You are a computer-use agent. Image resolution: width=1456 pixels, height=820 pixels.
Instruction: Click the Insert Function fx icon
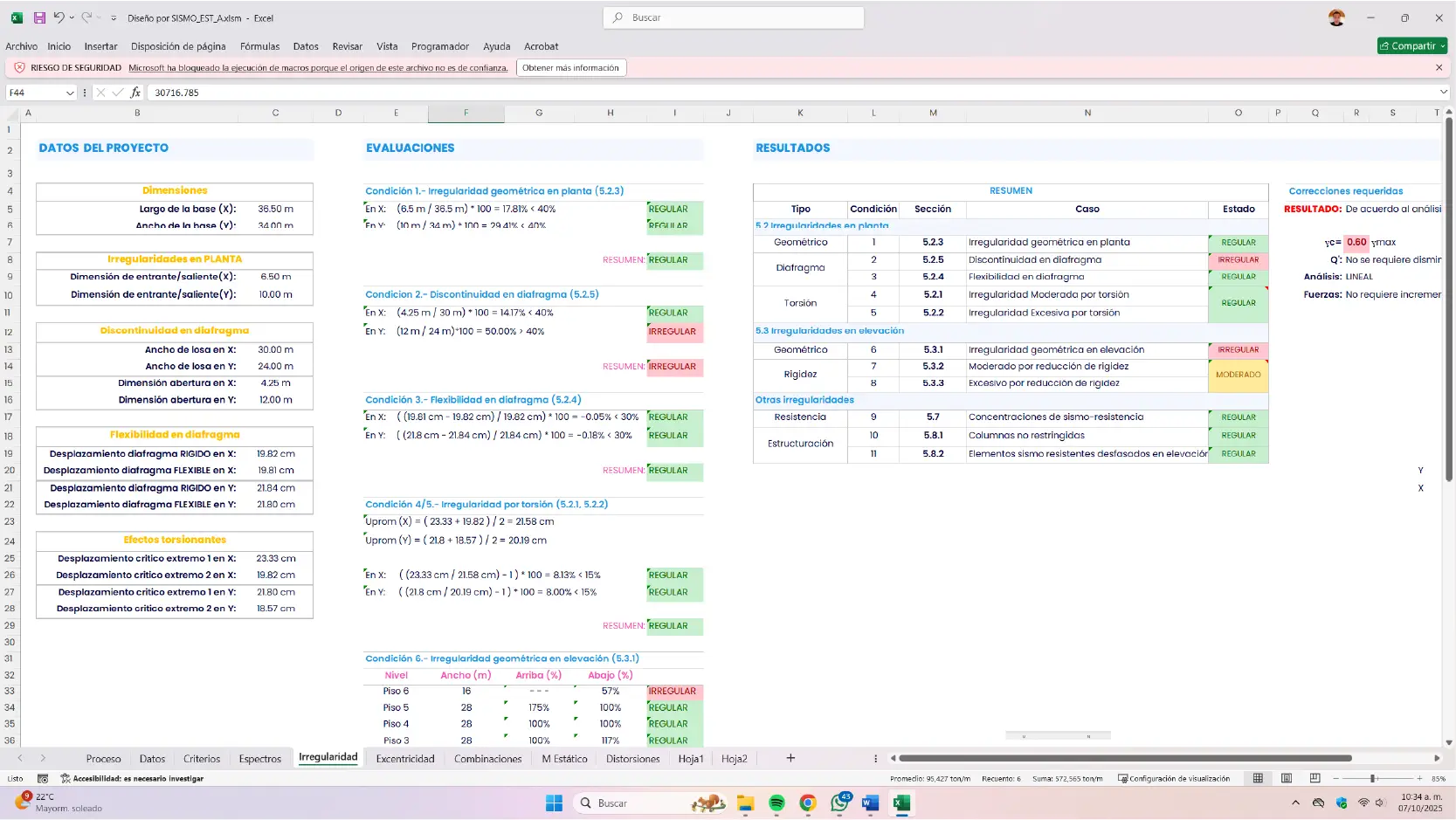point(135,93)
